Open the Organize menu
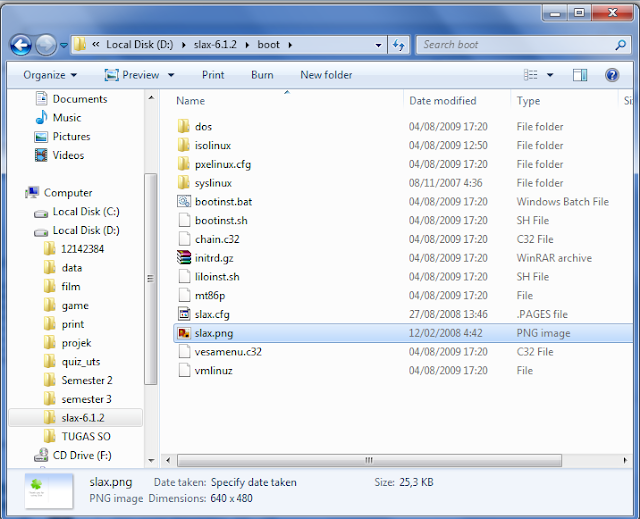640x519 pixels. click(x=50, y=75)
